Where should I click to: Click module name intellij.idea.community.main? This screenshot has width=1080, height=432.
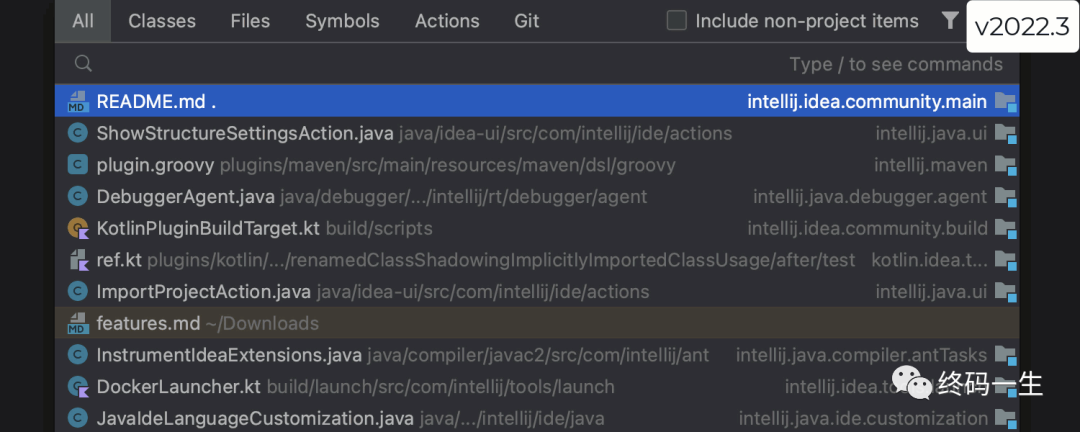point(867,102)
